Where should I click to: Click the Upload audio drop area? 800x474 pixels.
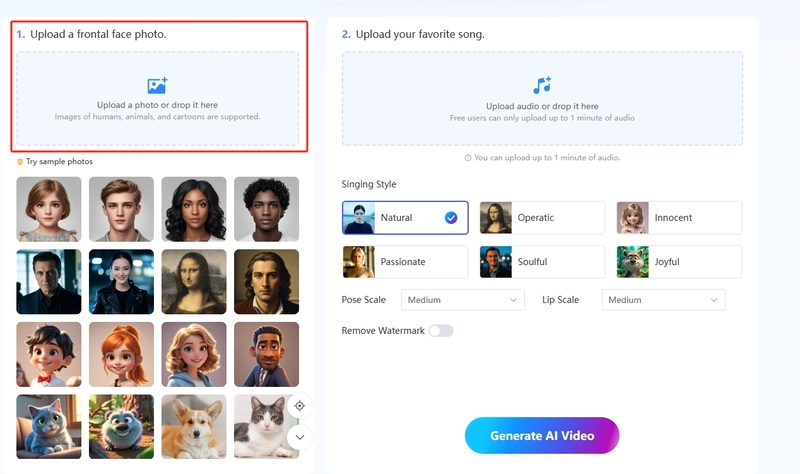(542, 100)
